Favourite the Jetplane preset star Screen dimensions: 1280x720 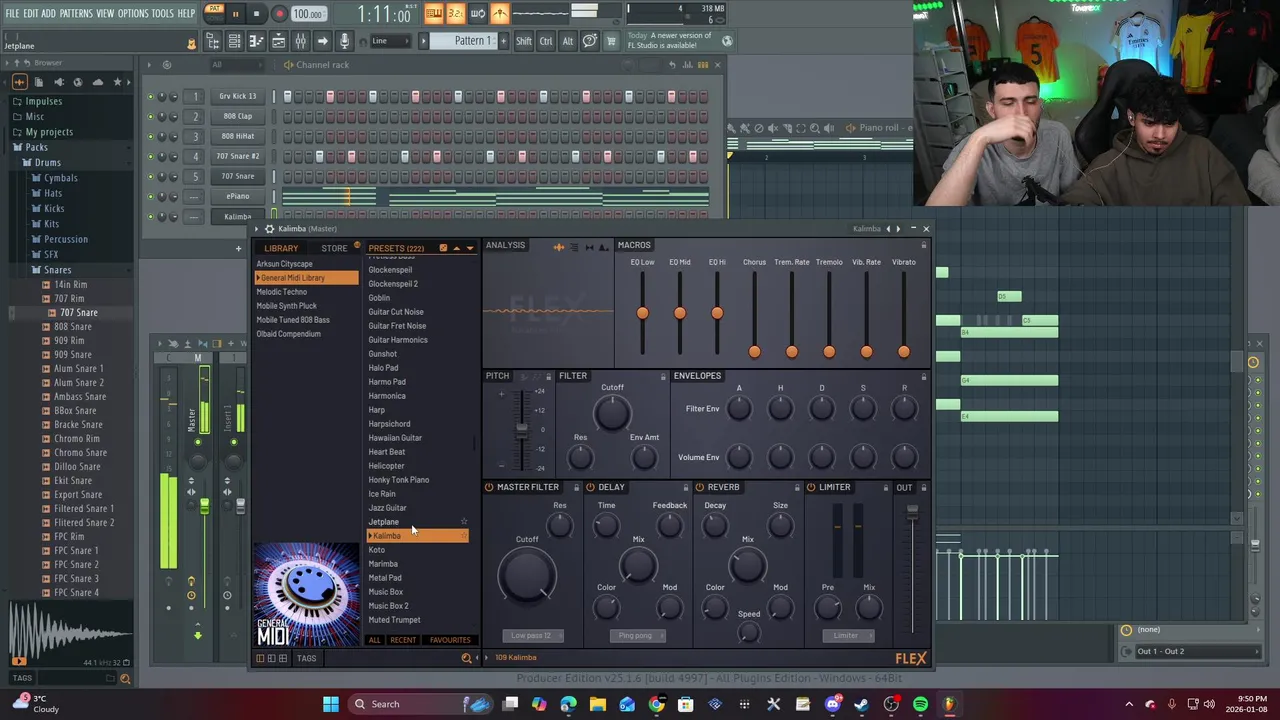coord(464,522)
